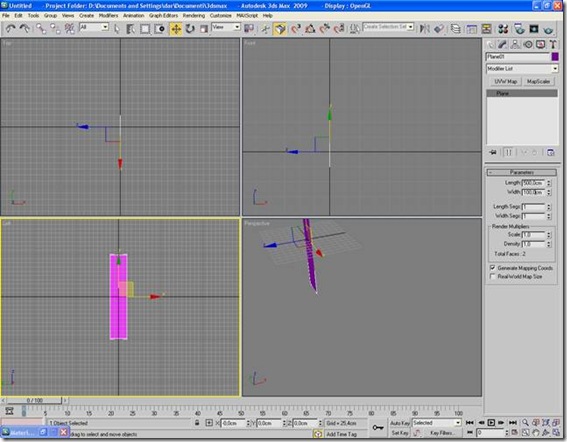Switch to the Hierarchy panel tab
567x442 pixels.
[x=515, y=44]
